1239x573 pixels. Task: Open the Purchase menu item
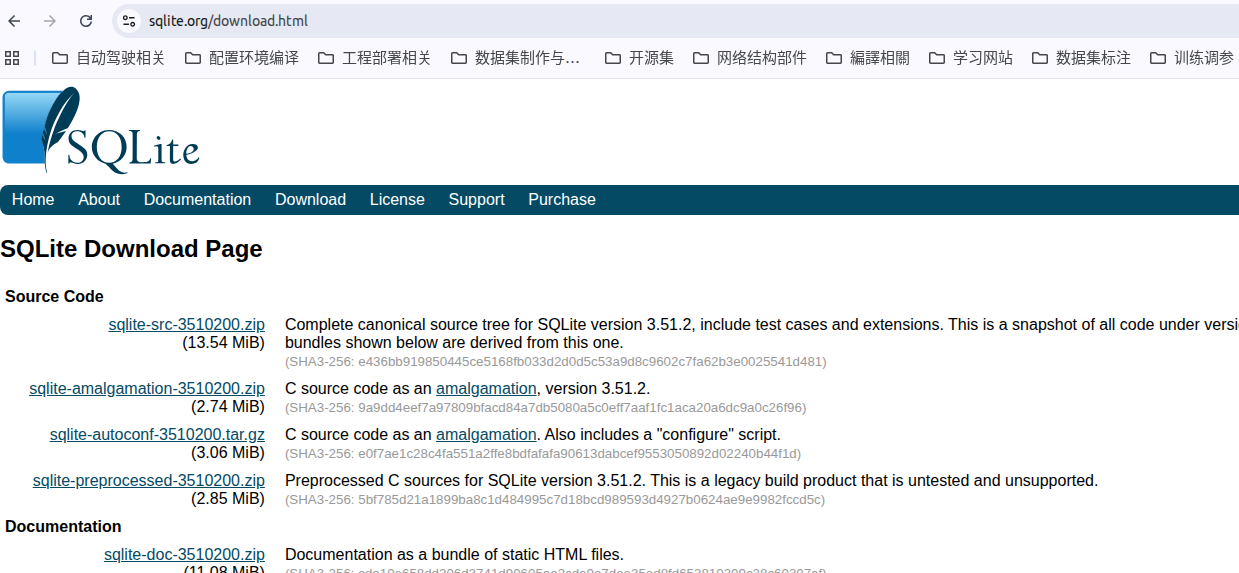562,200
